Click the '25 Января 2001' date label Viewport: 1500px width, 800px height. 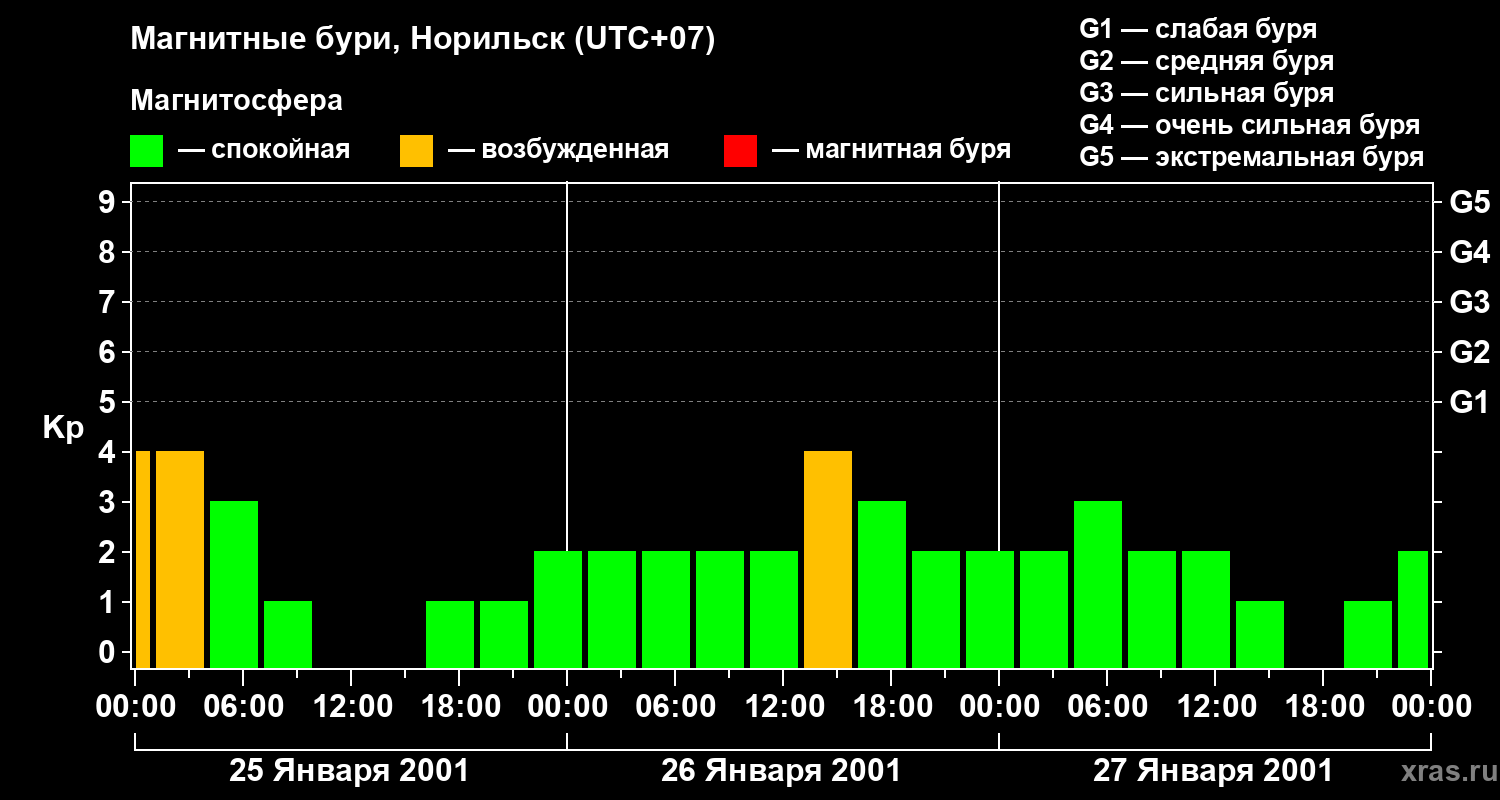coord(349,771)
